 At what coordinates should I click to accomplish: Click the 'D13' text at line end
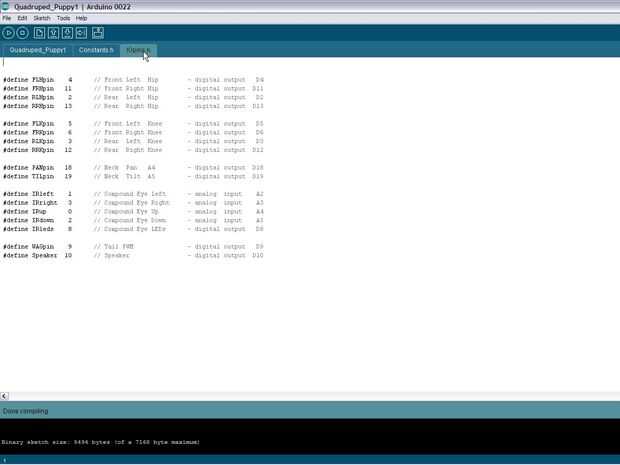pyautogui.click(x=258, y=106)
